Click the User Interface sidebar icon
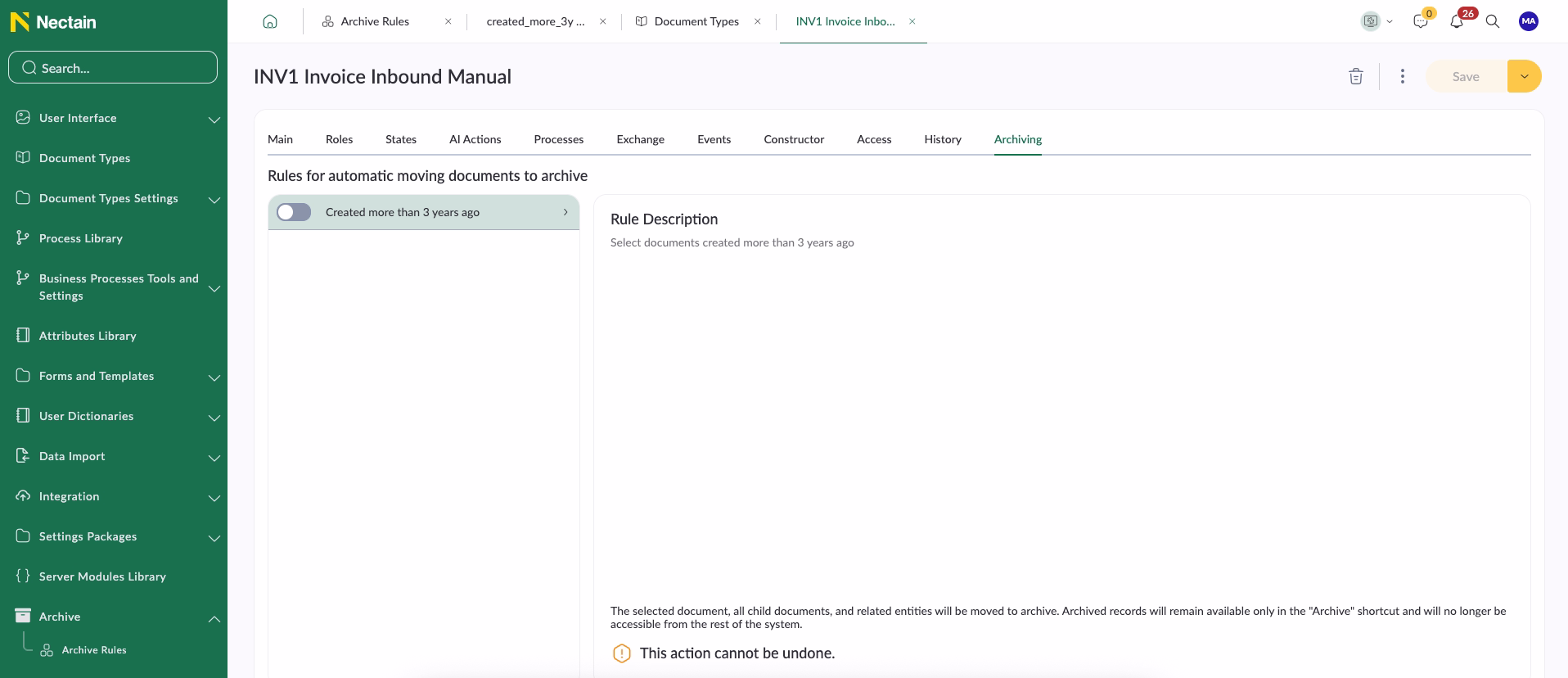 [23, 117]
